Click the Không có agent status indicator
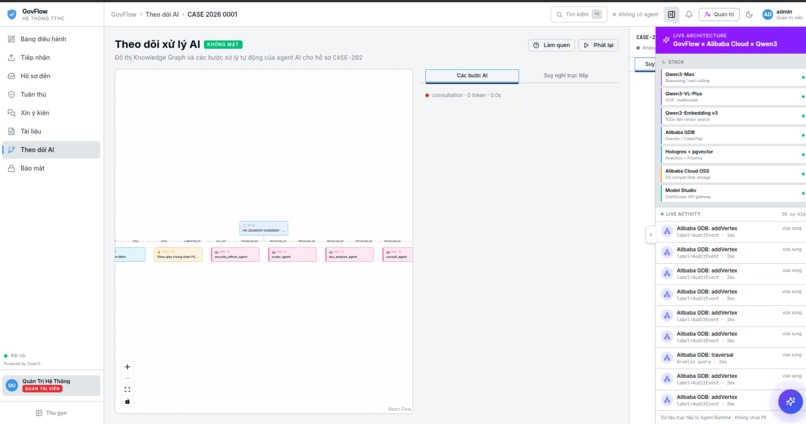This screenshot has height=424, width=806. coord(635,14)
